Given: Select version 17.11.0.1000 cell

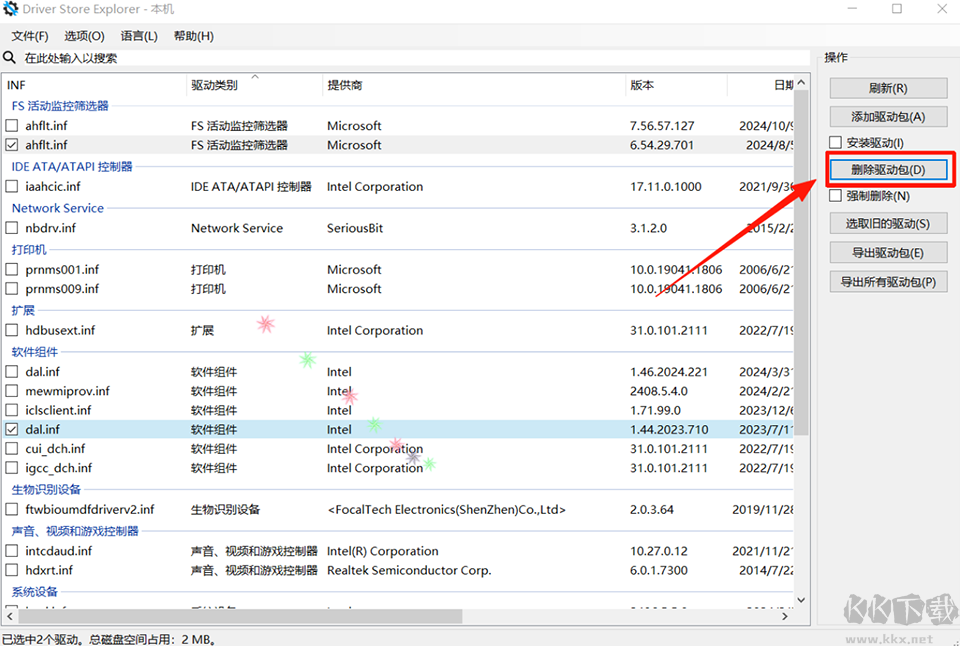Looking at the screenshot, I should [x=666, y=186].
